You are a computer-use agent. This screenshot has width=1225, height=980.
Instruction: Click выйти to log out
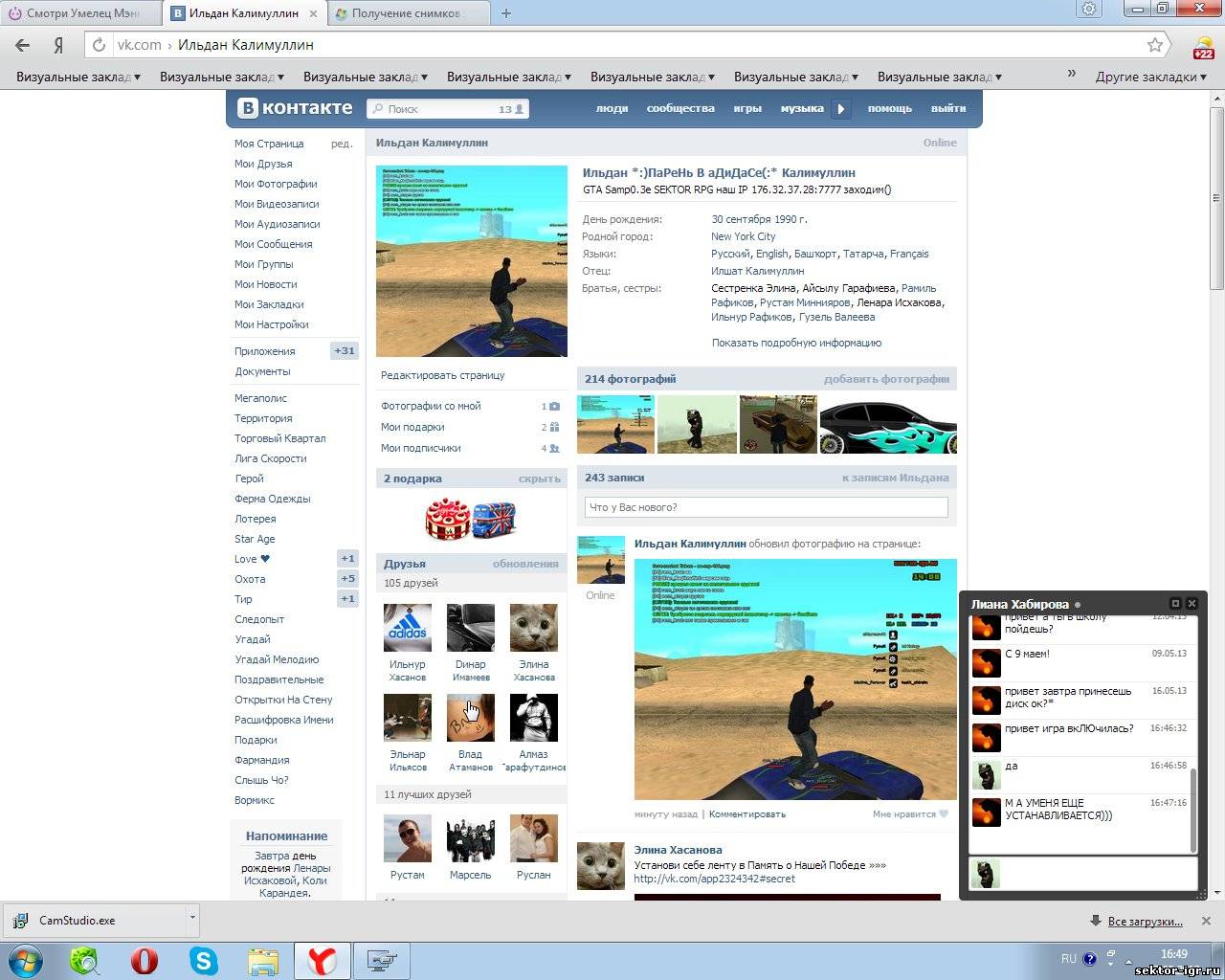pos(948,108)
